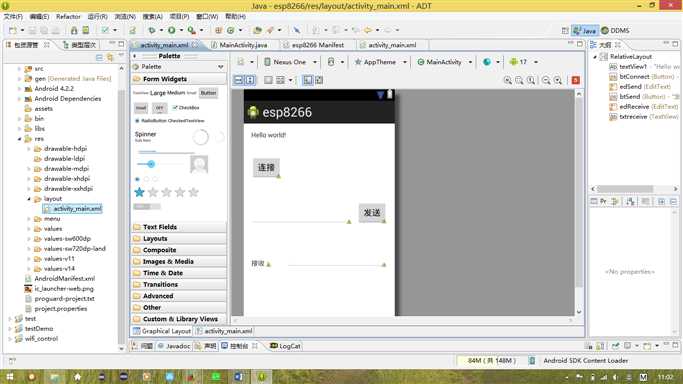Viewport: 683px width, 384px height.
Task: Expand the Text Fields palette category
Action: (x=179, y=227)
